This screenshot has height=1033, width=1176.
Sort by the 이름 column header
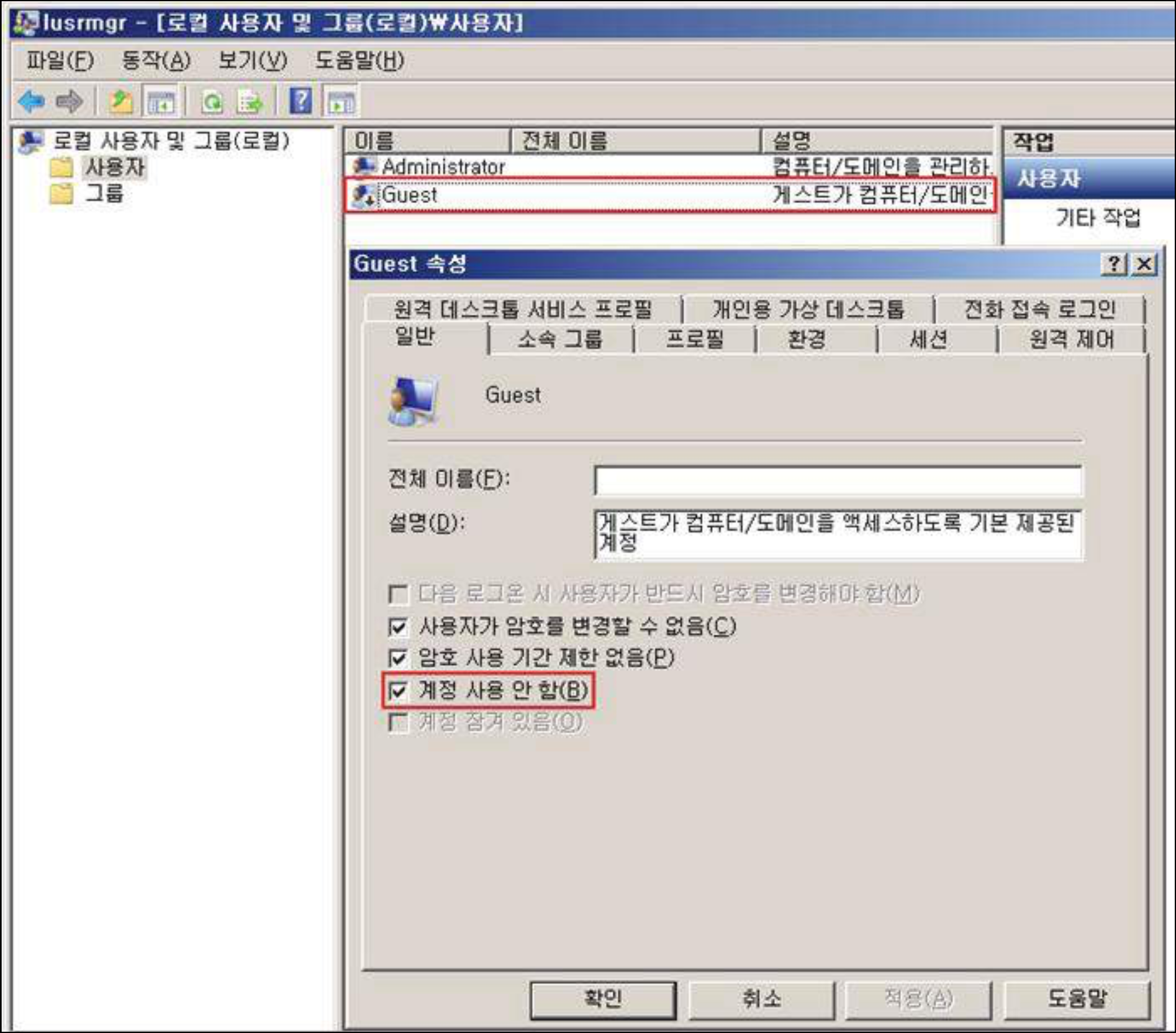tap(428, 142)
